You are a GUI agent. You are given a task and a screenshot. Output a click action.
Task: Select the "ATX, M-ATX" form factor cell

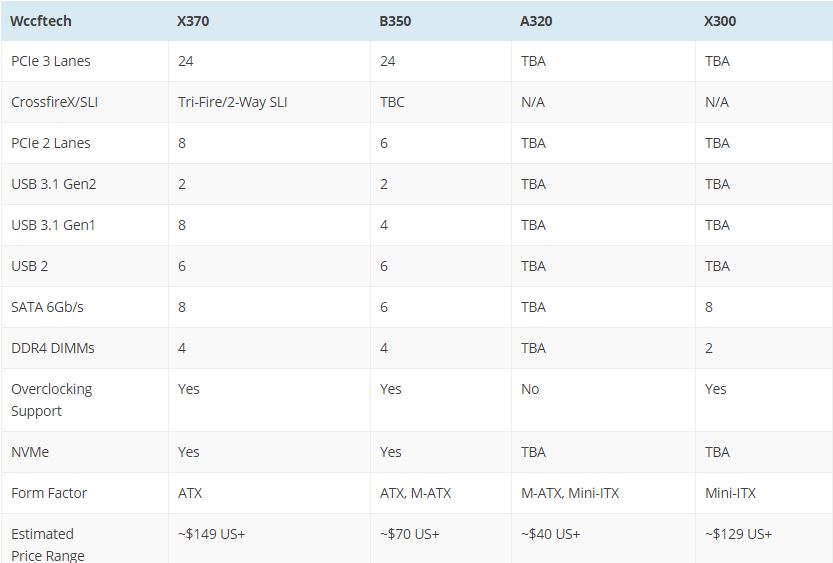pyautogui.click(x=415, y=493)
